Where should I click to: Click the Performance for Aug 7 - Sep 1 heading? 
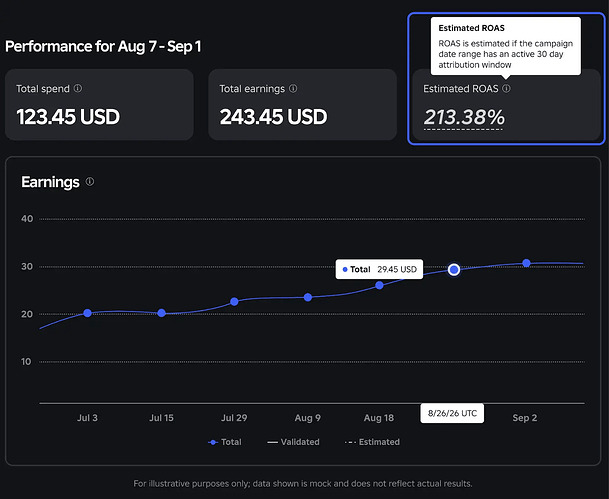(103, 47)
